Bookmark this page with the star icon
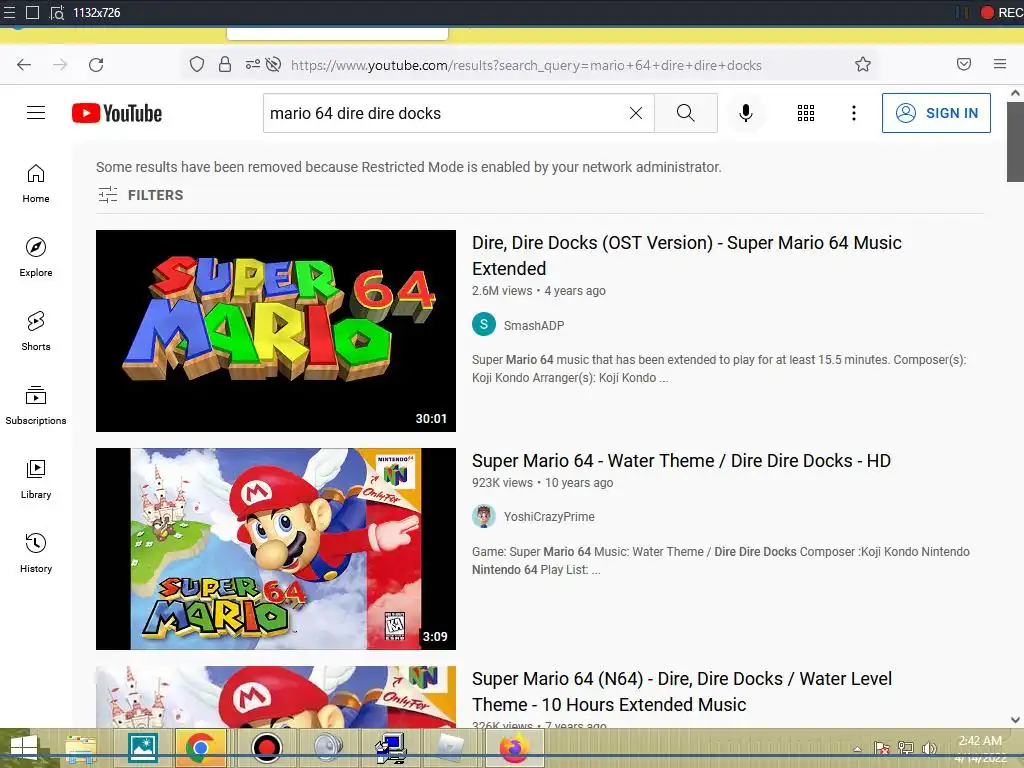The width and height of the screenshot is (1024, 768). tap(863, 64)
